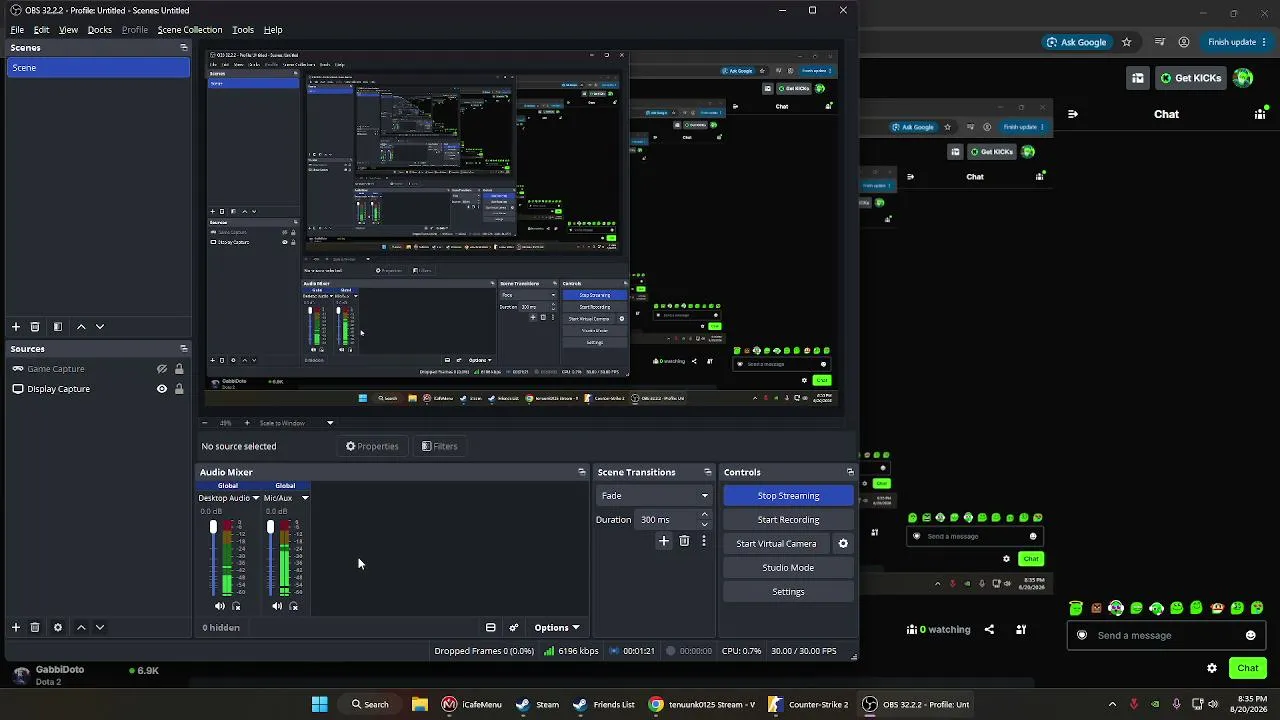Screen dimensions: 1280x720
Task: Toggle monitoring for Desktop Audio
Action: coord(237,606)
